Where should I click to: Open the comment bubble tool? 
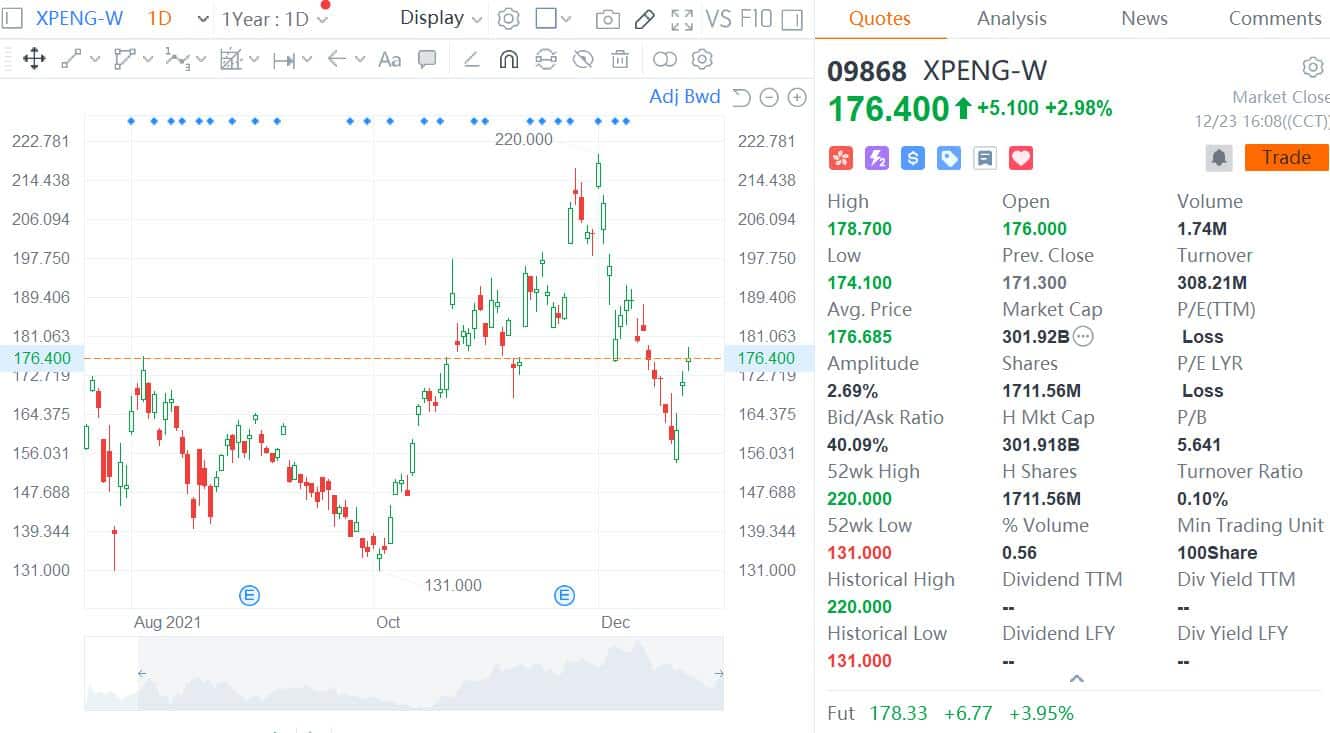[426, 59]
